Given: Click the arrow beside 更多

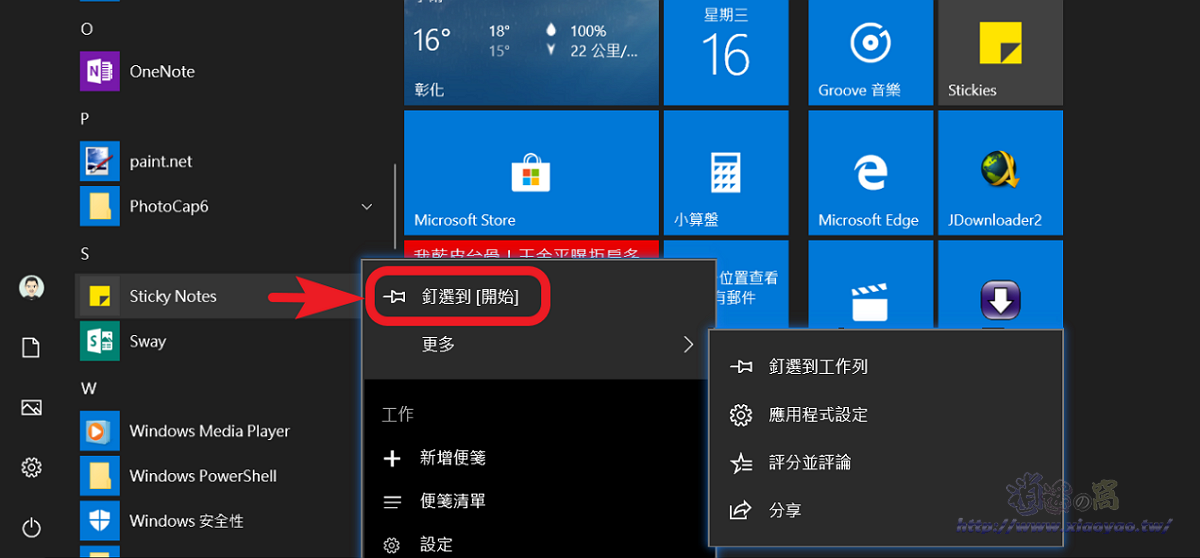Looking at the screenshot, I should click(688, 344).
